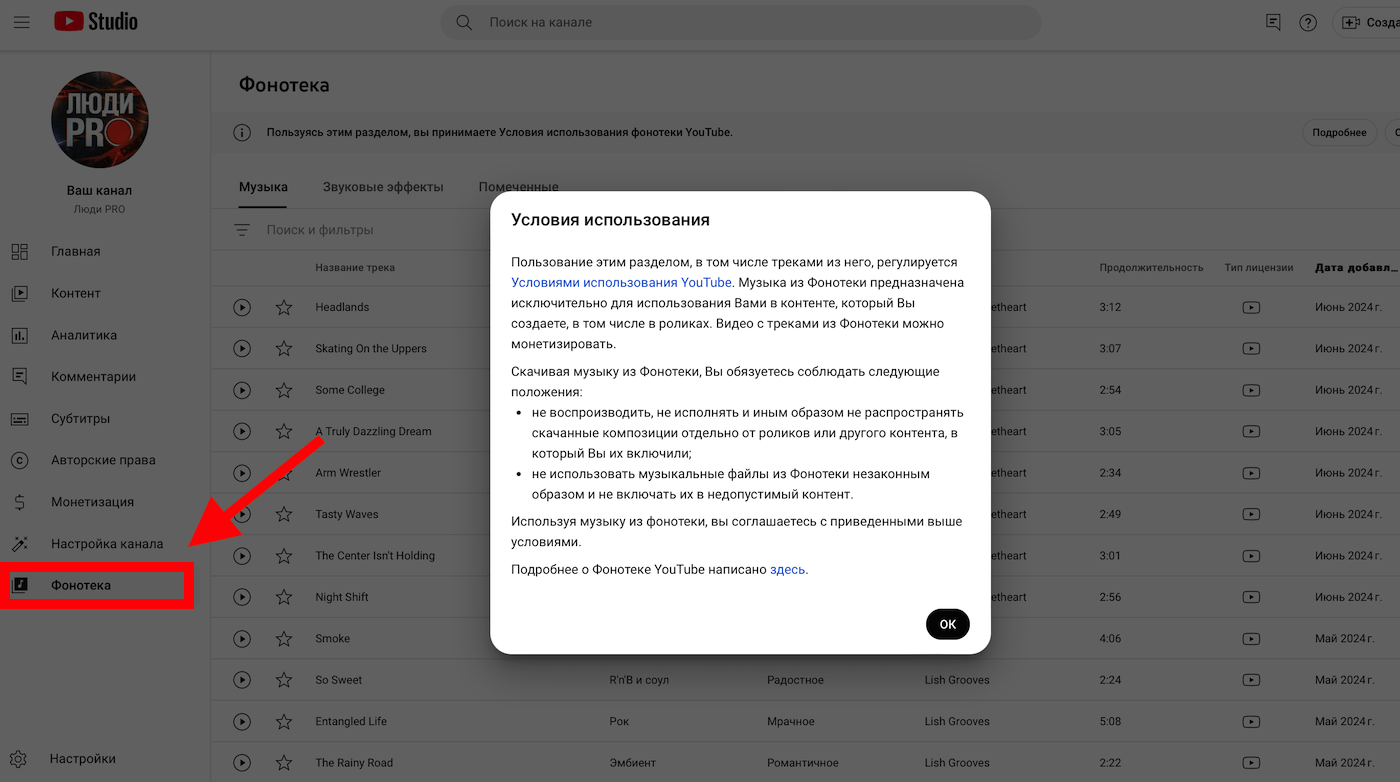
Task: Click Мрачное mood in Entangled Life row
Action: tap(791, 721)
